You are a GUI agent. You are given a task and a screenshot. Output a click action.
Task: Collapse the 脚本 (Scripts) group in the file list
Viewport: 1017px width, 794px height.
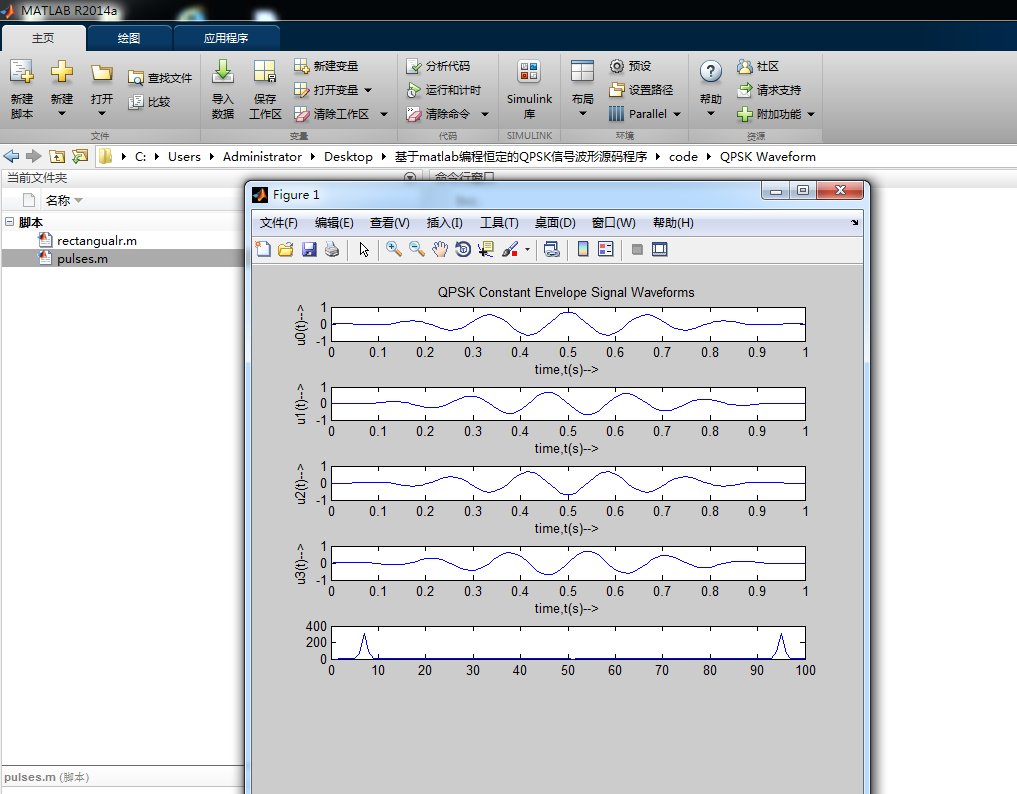pyautogui.click(x=10, y=222)
